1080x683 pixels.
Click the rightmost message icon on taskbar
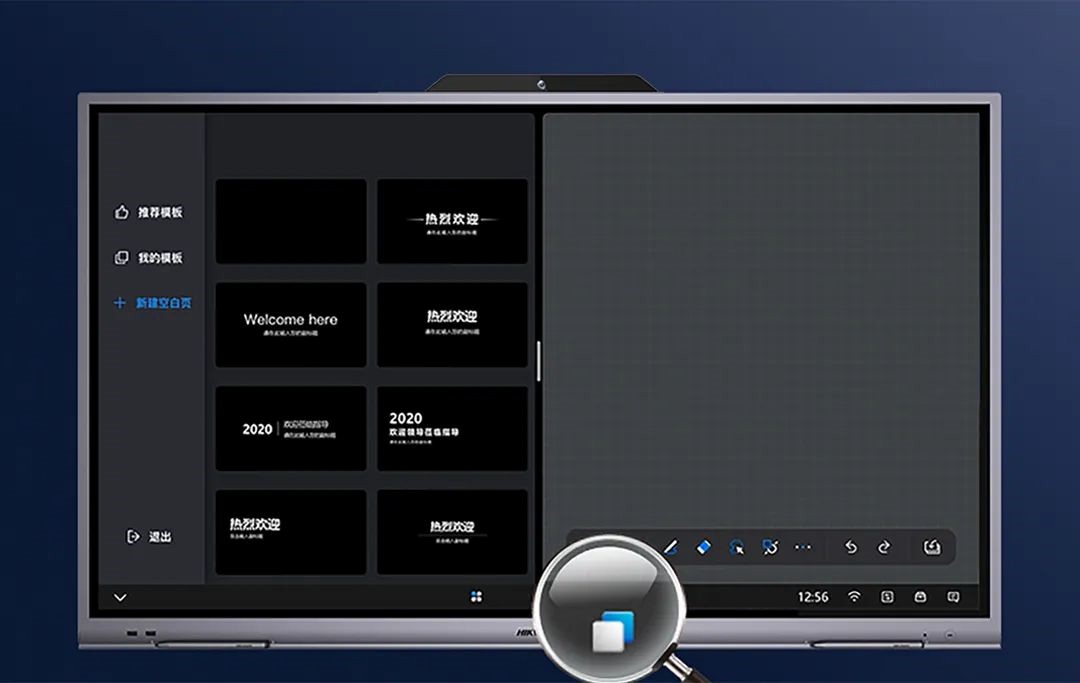coord(953,597)
